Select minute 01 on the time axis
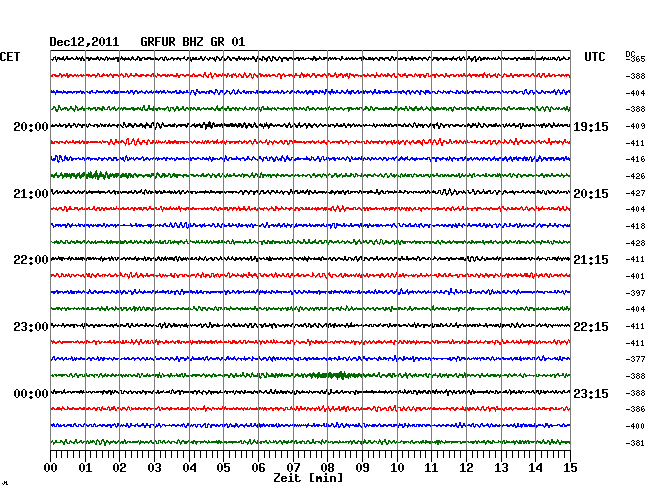This screenshot has height=494, width=650. pos(85,468)
